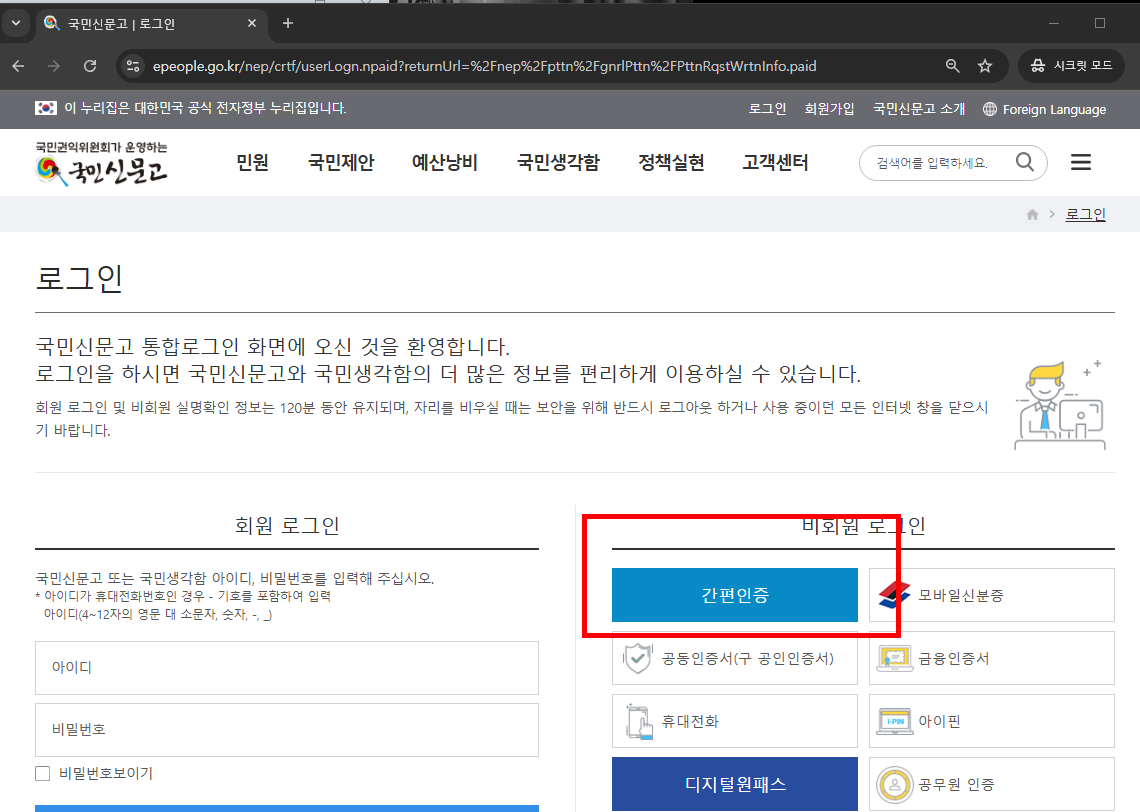Click the 아이디 input field

click(x=287, y=668)
